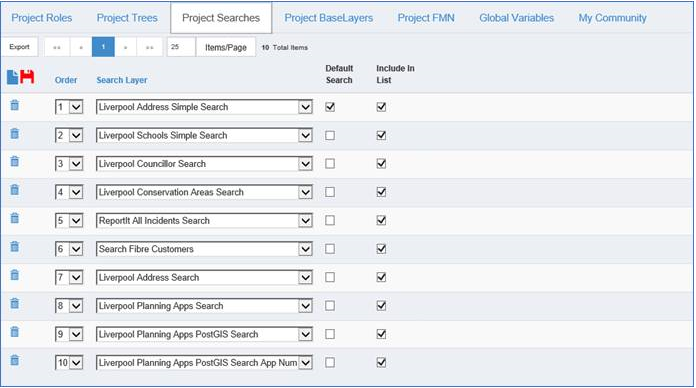The image size is (696, 388).
Task: Open the Liverpool Planning Apps PostGIS Search dropdown
Action: 204,334
